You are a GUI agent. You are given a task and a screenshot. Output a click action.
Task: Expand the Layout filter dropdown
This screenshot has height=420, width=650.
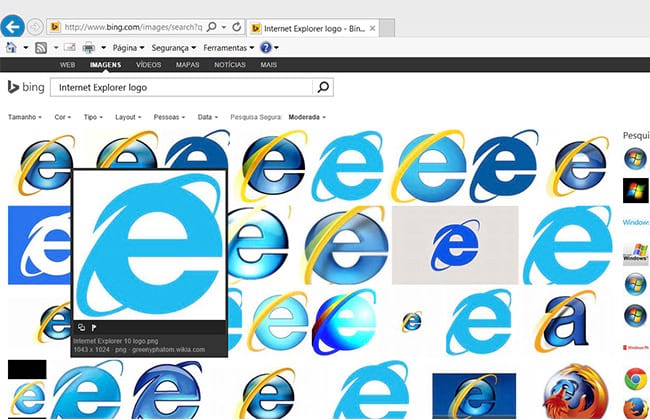(x=128, y=117)
